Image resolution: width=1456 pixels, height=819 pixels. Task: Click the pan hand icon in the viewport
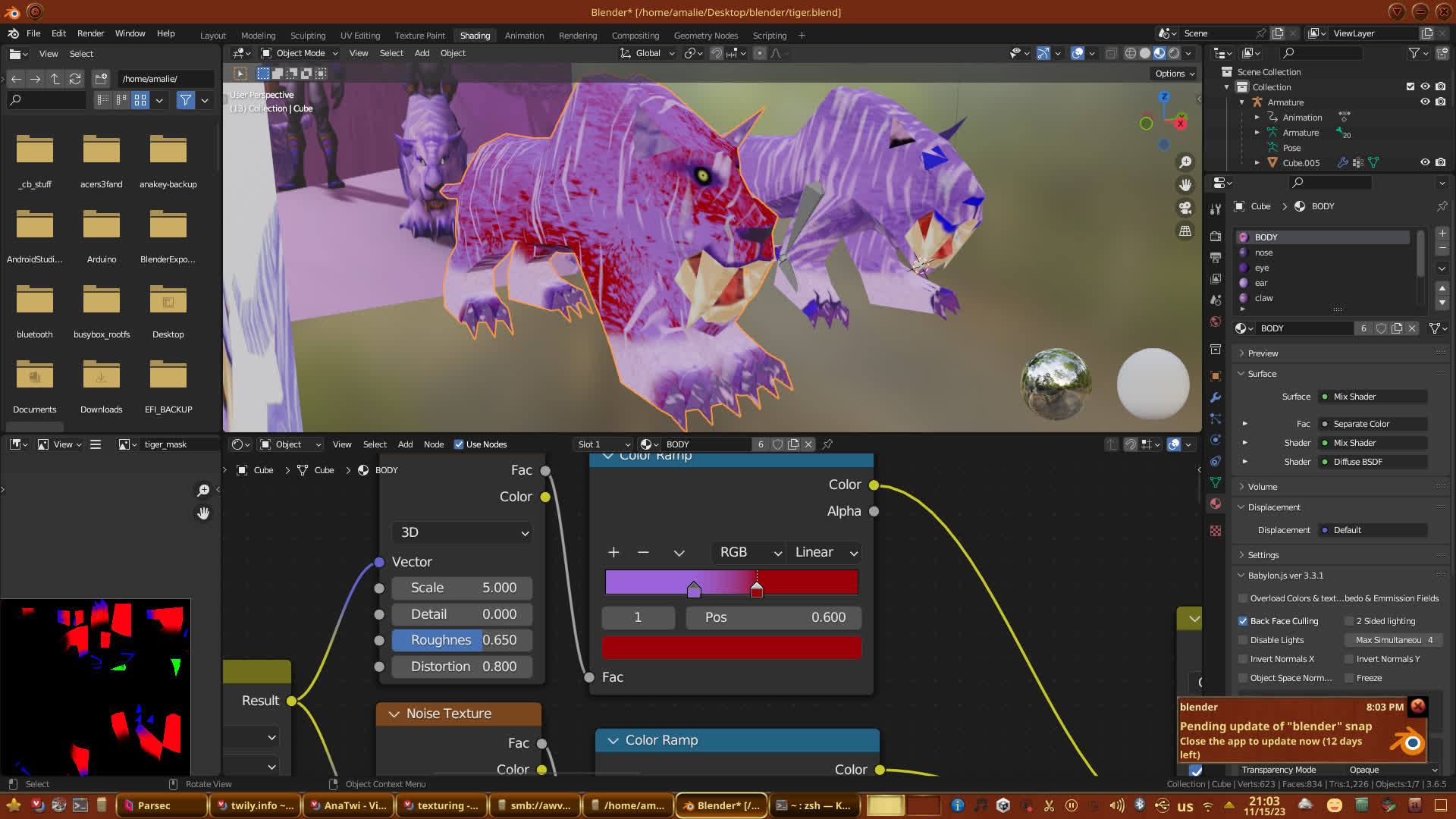[1185, 185]
